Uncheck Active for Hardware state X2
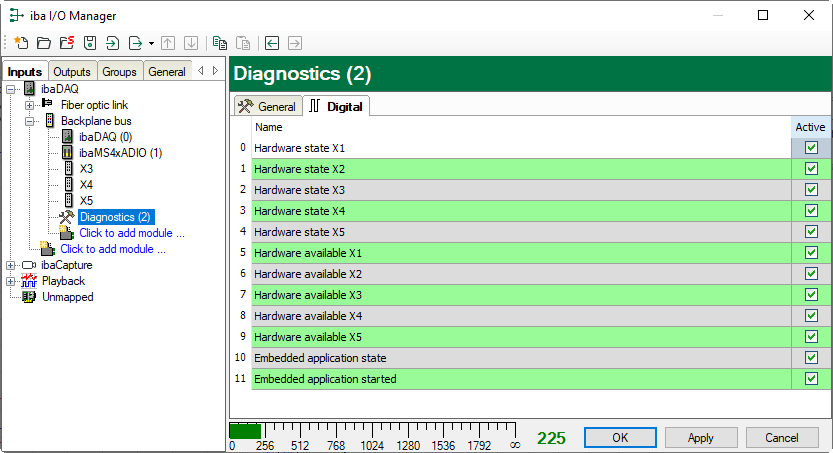This screenshot has width=833, height=453. [811, 169]
